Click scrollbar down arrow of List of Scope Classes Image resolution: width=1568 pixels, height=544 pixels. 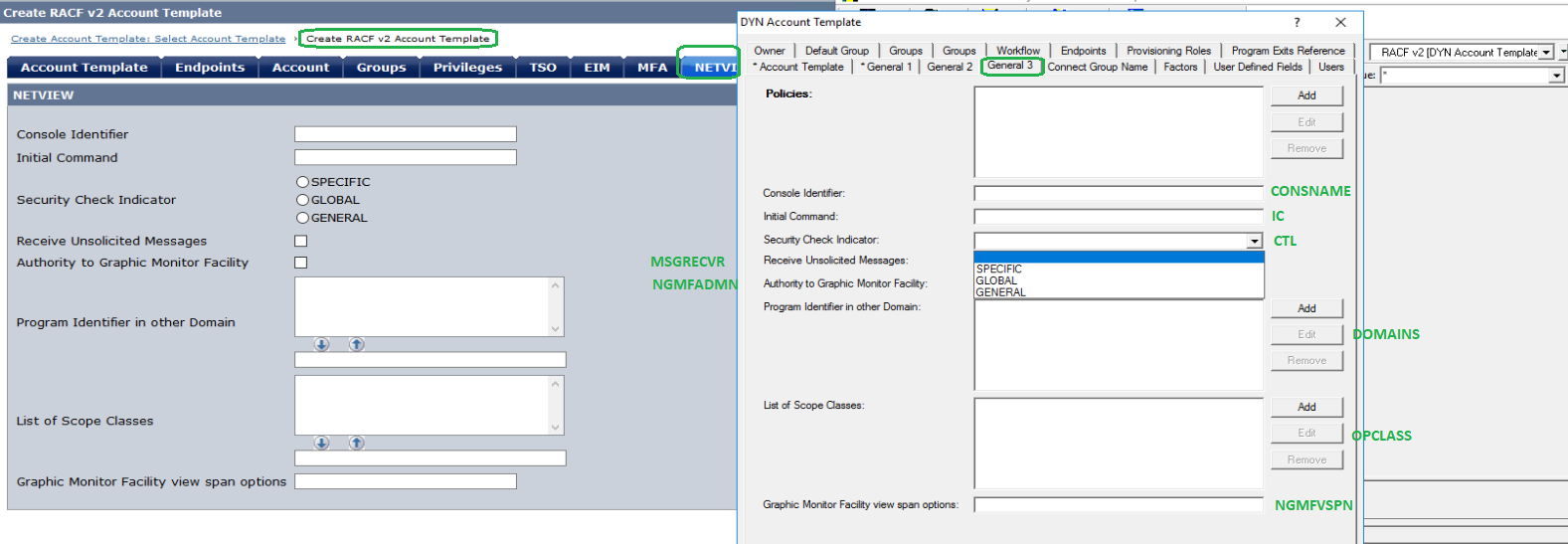pyautogui.click(x=556, y=428)
